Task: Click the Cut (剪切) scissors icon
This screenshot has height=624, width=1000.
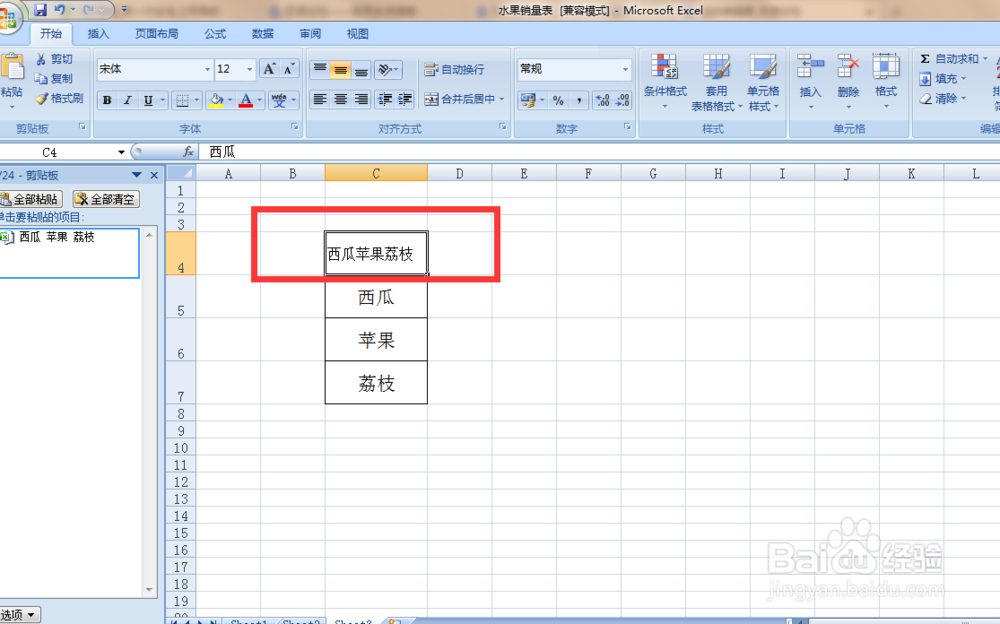Action: pyautogui.click(x=41, y=59)
